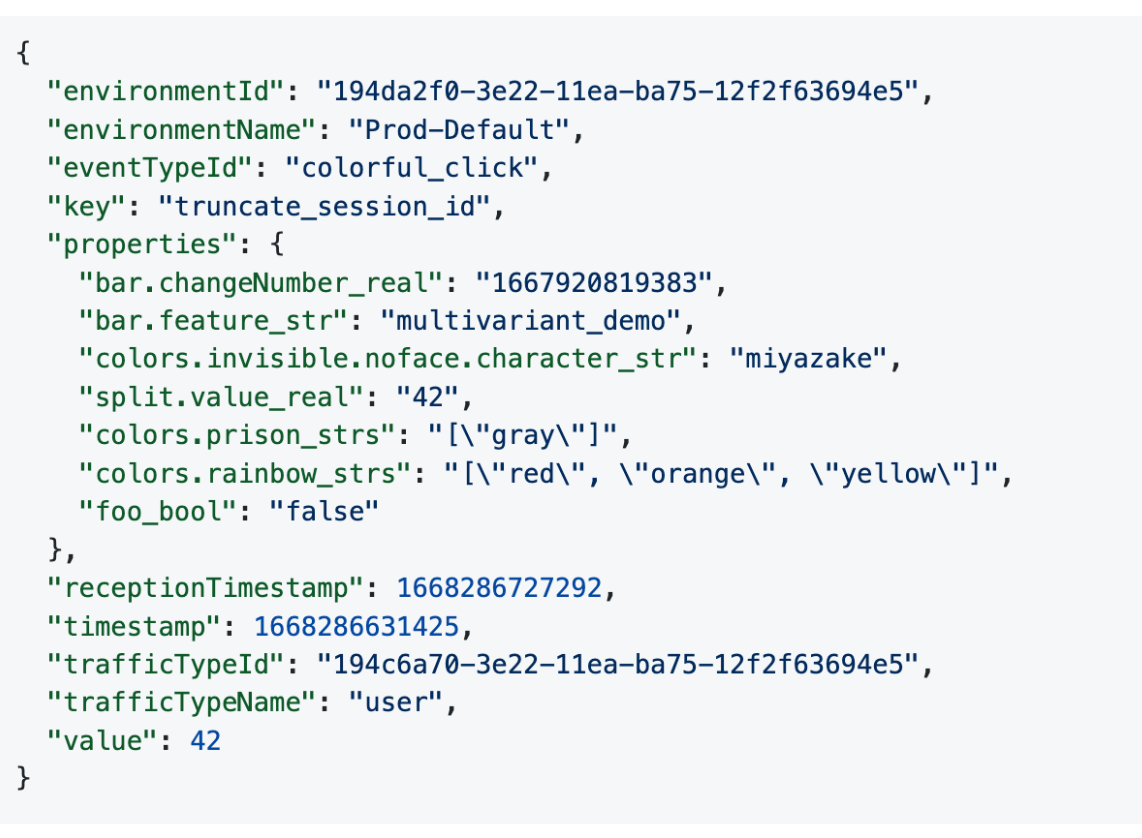
Task: Click the "trafficTypeName" key name
Action: pos(184,702)
